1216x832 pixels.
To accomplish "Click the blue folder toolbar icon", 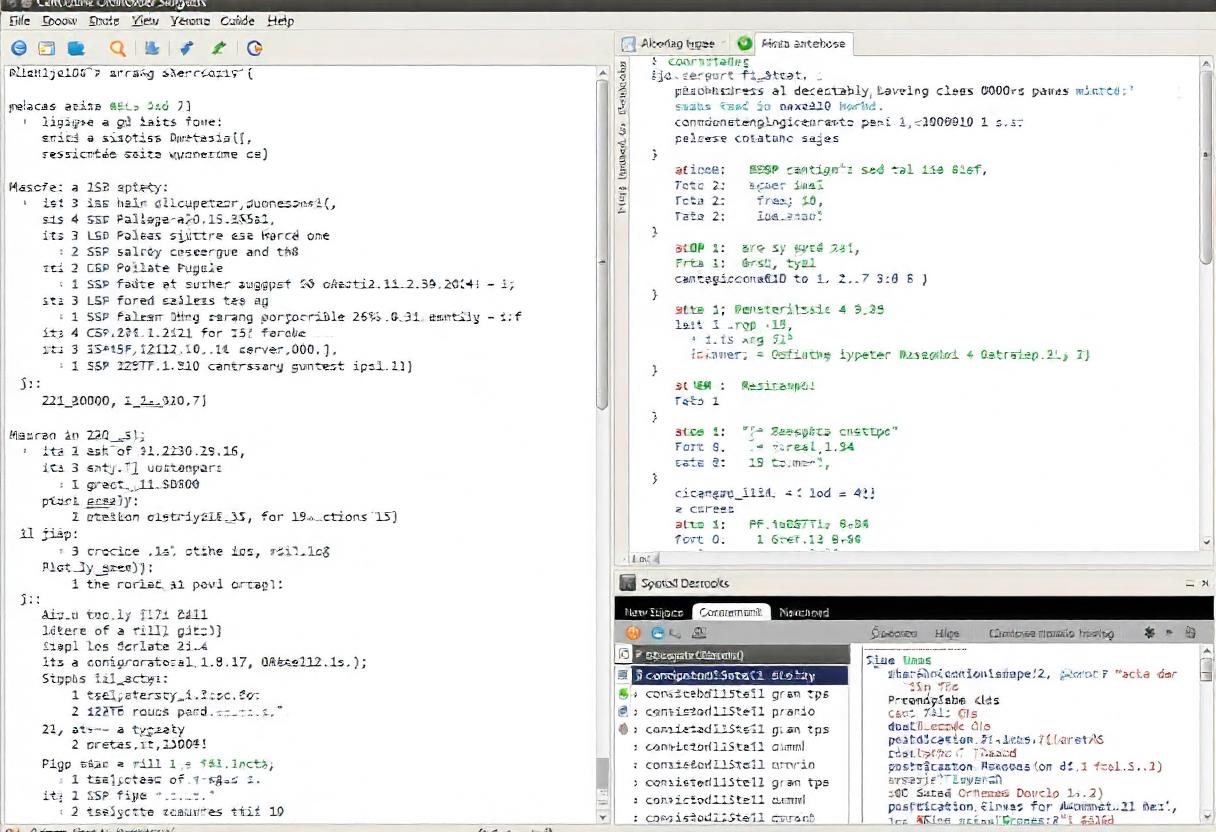I will pyautogui.click(x=76, y=47).
